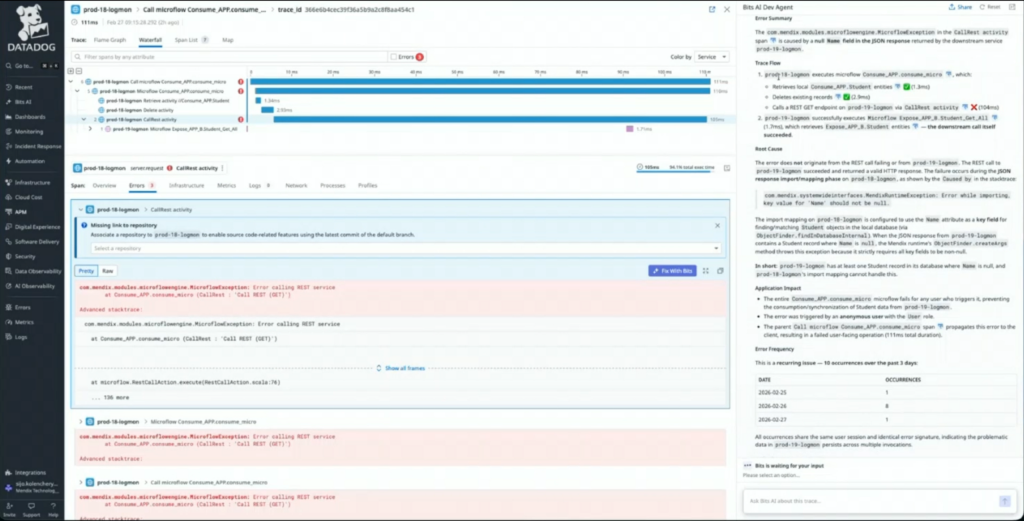Select the Pretty stacktrace view
Viewport: 1024px width, 521px height.
pos(87,271)
